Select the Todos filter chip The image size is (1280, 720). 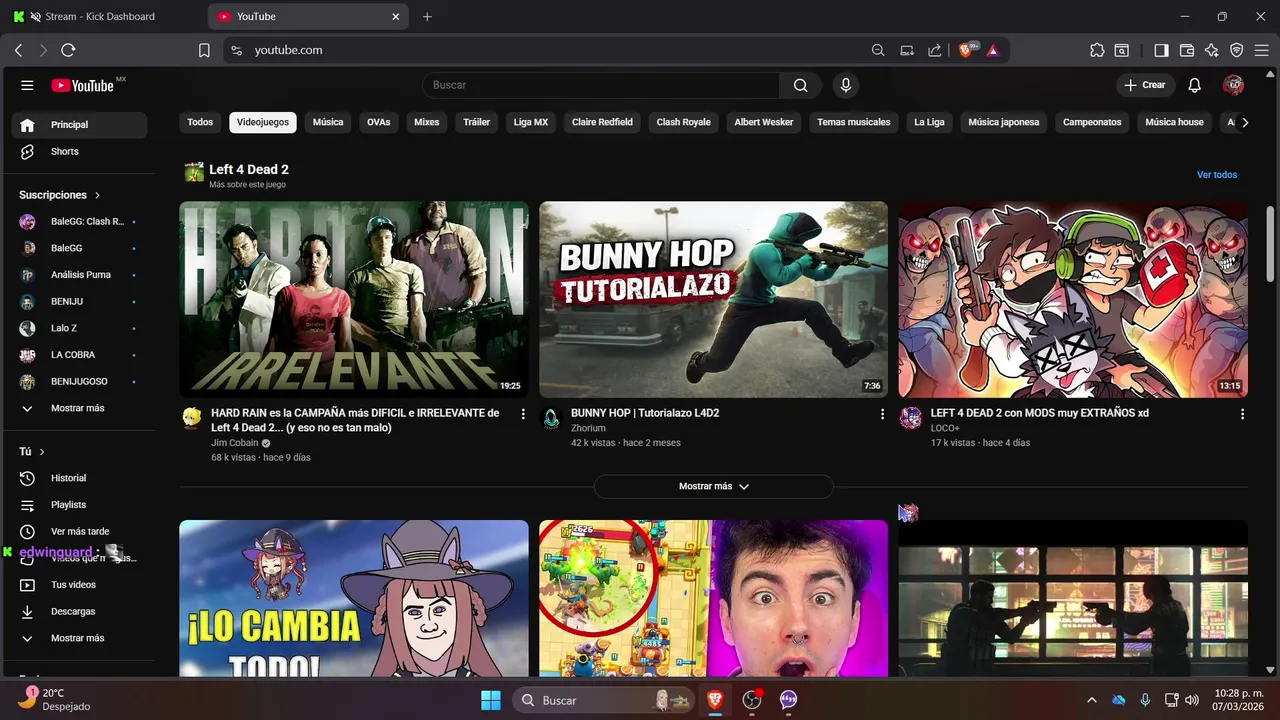[200, 122]
